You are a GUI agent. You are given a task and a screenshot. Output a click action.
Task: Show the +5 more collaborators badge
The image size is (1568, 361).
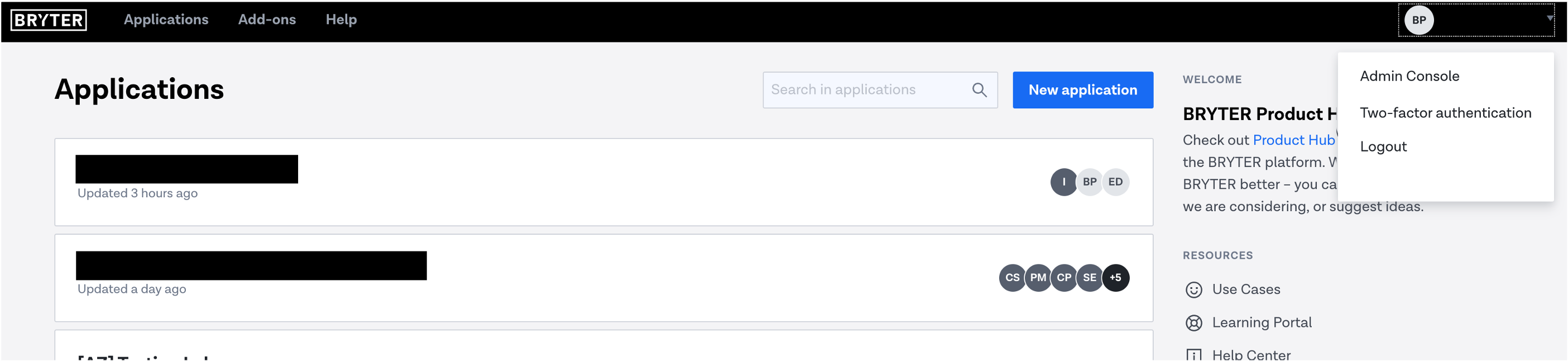click(1115, 278)
